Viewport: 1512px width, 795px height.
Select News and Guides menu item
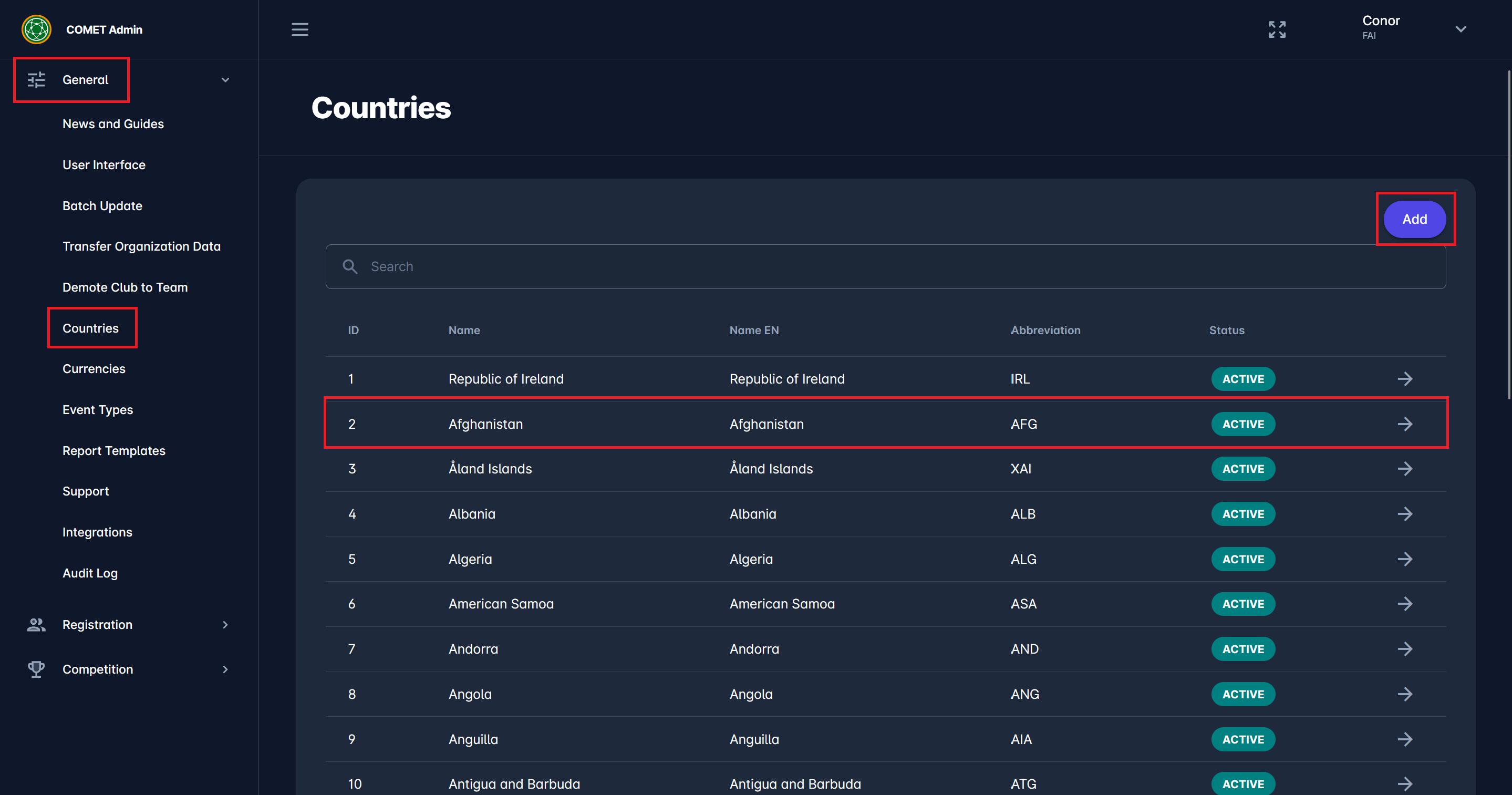click(113, 124)
